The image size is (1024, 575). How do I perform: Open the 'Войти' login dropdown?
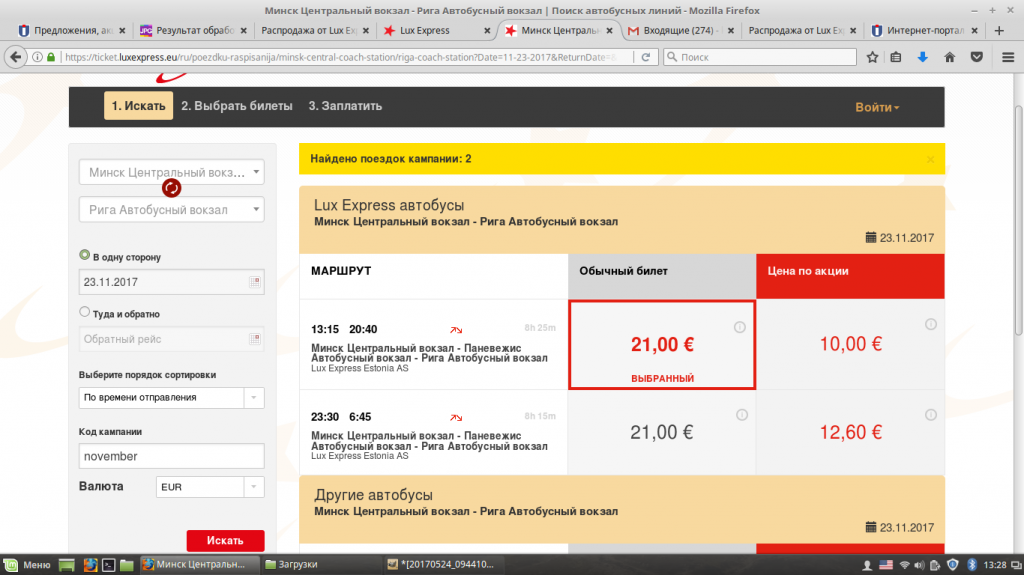pyautogui.click(x=876, y=107)
